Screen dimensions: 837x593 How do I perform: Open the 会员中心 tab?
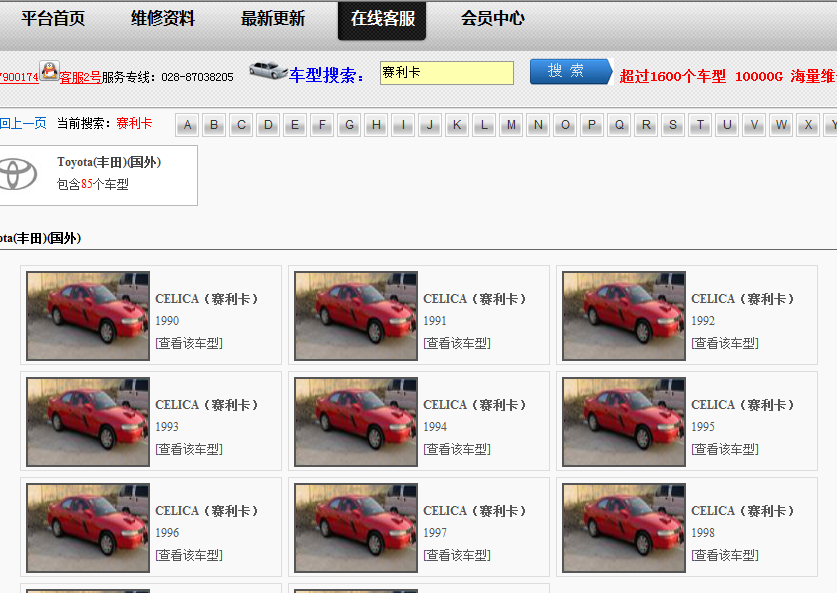tap(493, 19)
